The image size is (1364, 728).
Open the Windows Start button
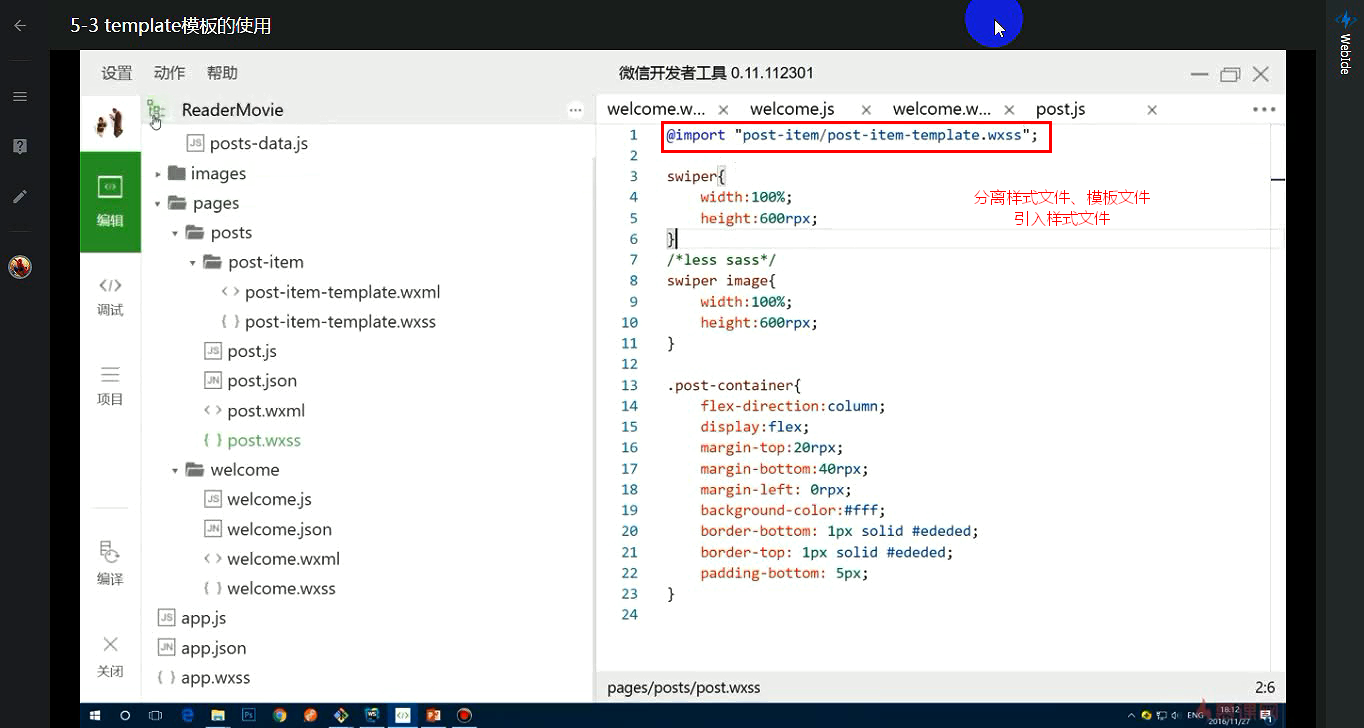point(96,716)
